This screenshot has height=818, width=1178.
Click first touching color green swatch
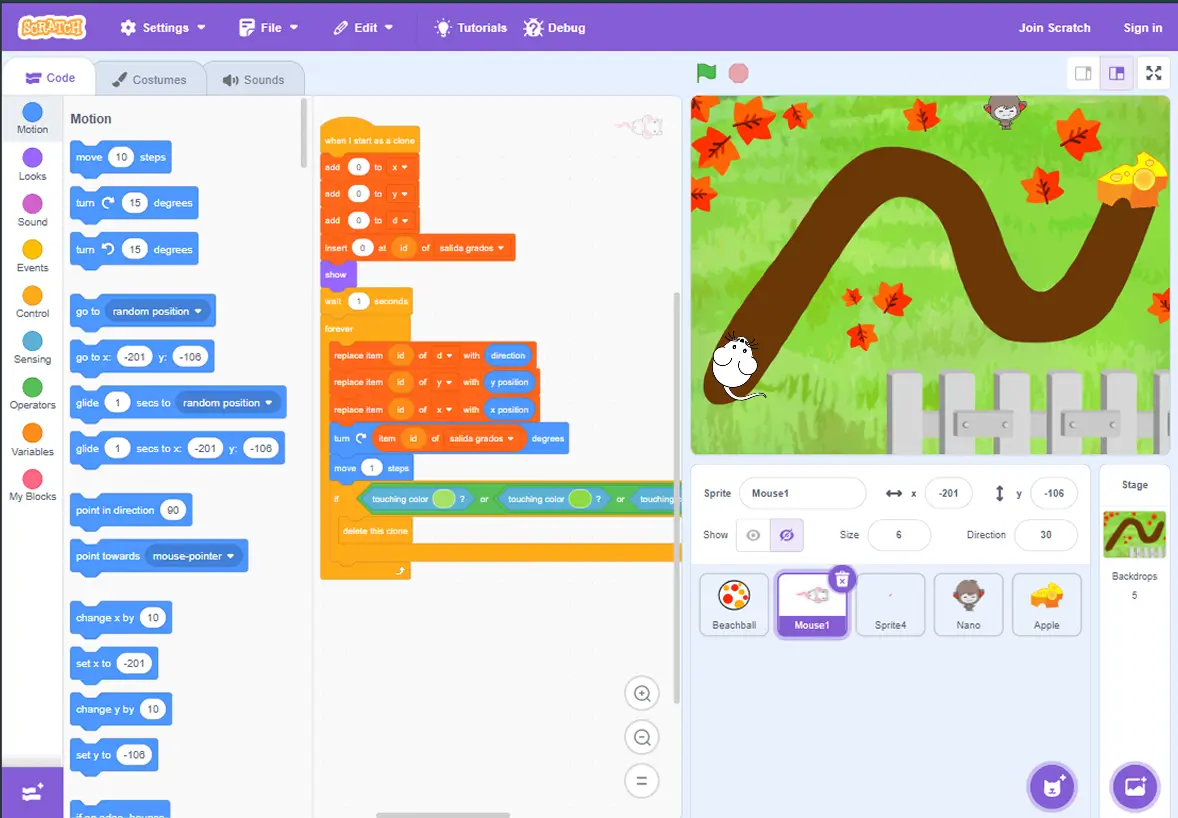[x=444, y=499]
